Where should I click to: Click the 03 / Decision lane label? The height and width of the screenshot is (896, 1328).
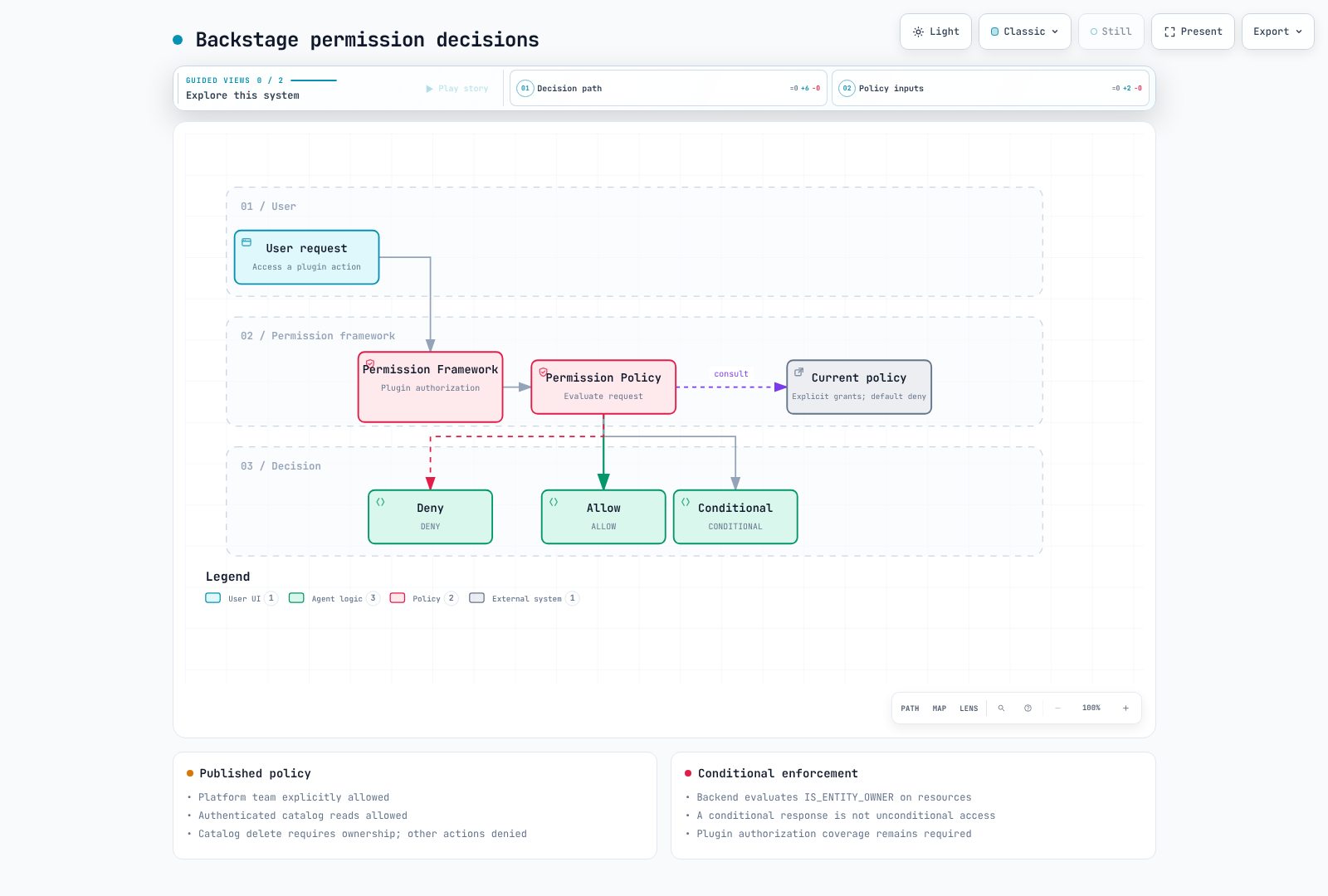[281, 466]
